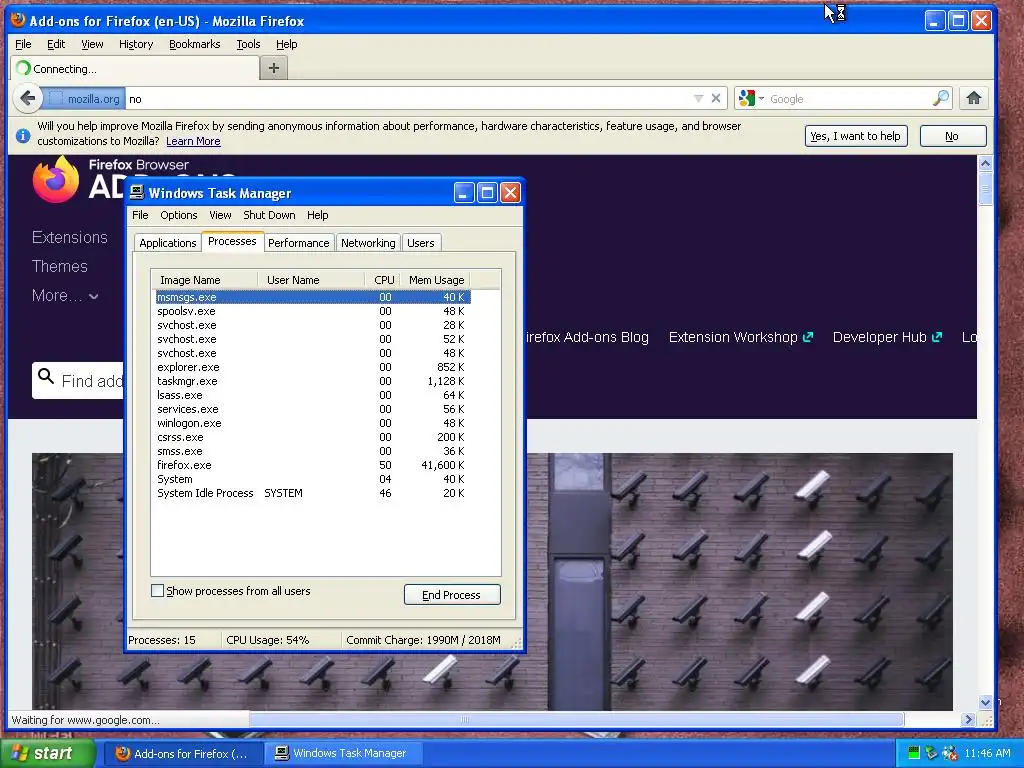Go back with Firefox back arrow
The height and width of the screenshot is (768, 1024).
coord(27,99)
